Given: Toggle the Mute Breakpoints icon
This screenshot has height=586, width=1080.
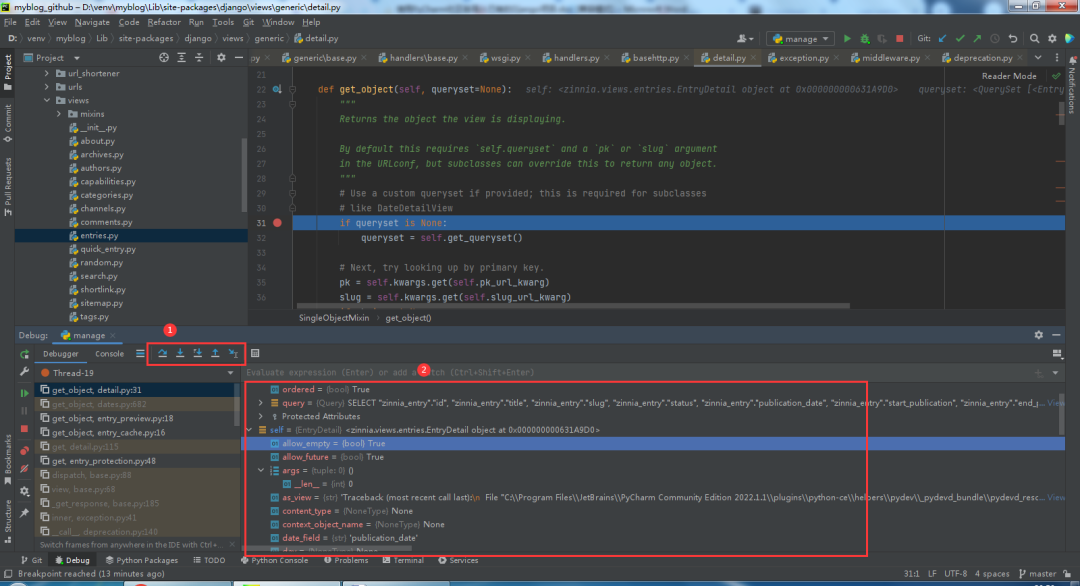Looking at the screenshot, I should pos(25,469).
